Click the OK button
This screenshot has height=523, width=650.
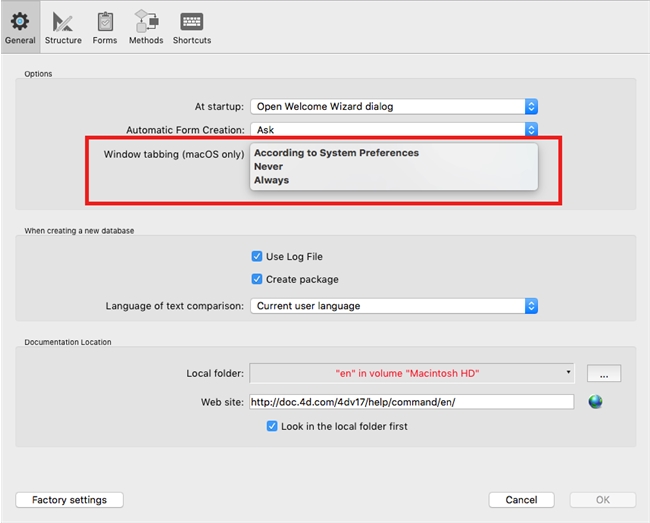click(x=603, y=500)
